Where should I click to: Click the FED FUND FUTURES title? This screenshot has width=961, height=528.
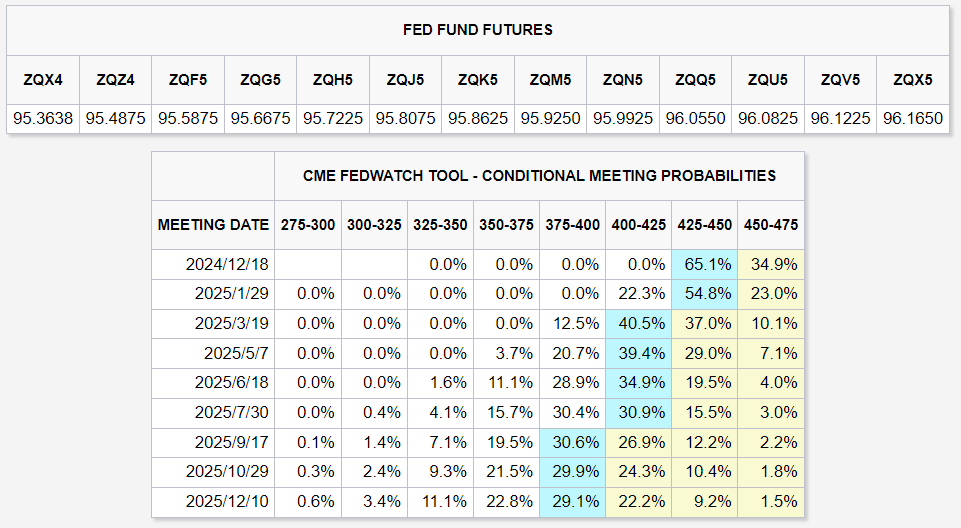tap(477, 30)
